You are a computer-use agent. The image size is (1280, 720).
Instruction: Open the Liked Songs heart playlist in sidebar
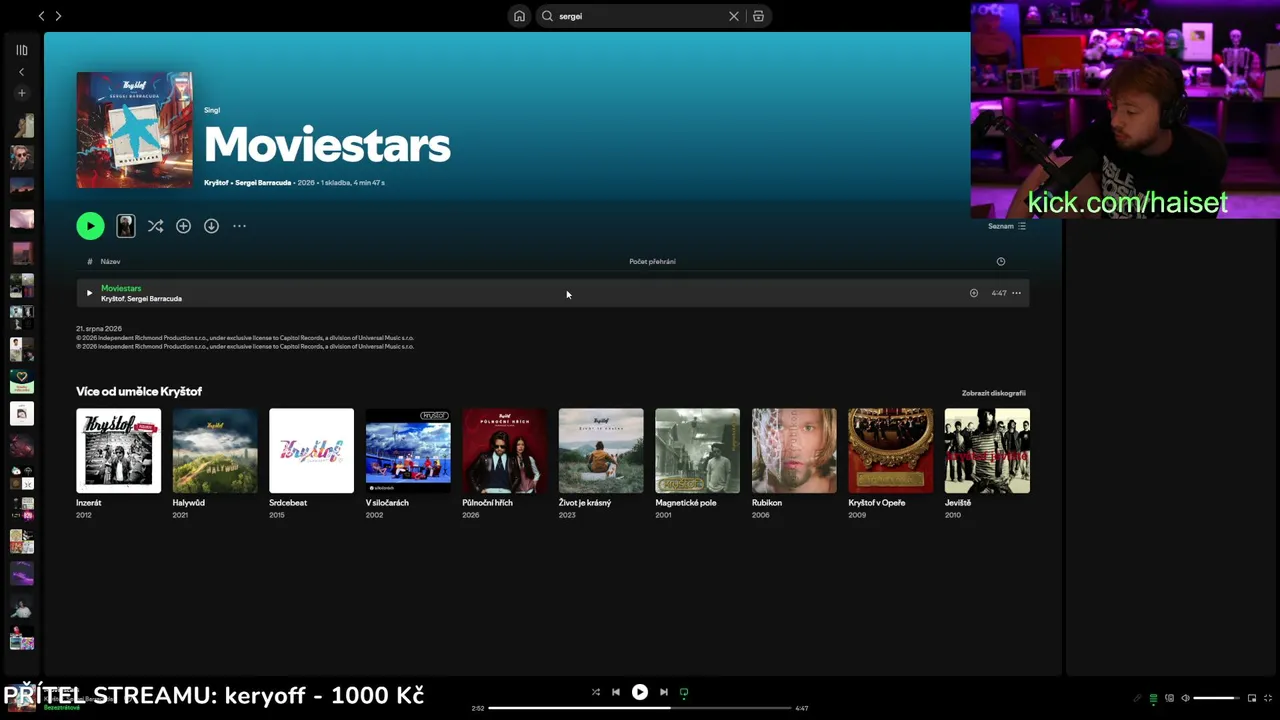pos(22,381)
